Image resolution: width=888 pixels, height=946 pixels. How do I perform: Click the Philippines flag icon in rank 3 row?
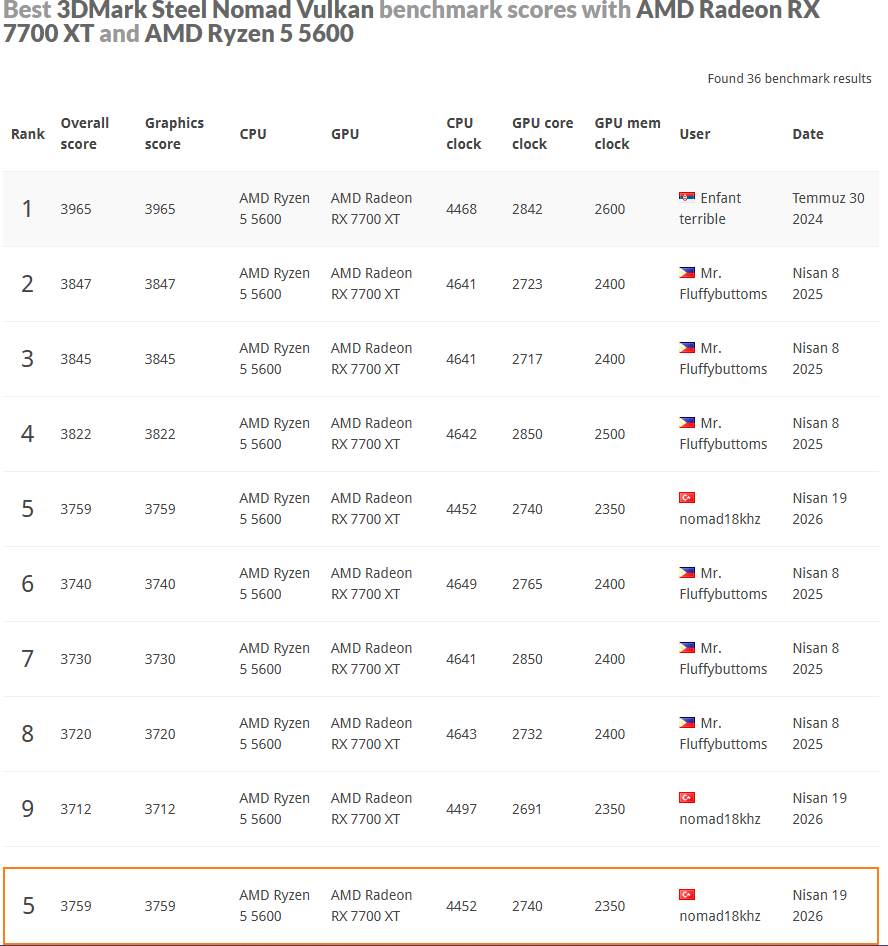click(687, 348)
